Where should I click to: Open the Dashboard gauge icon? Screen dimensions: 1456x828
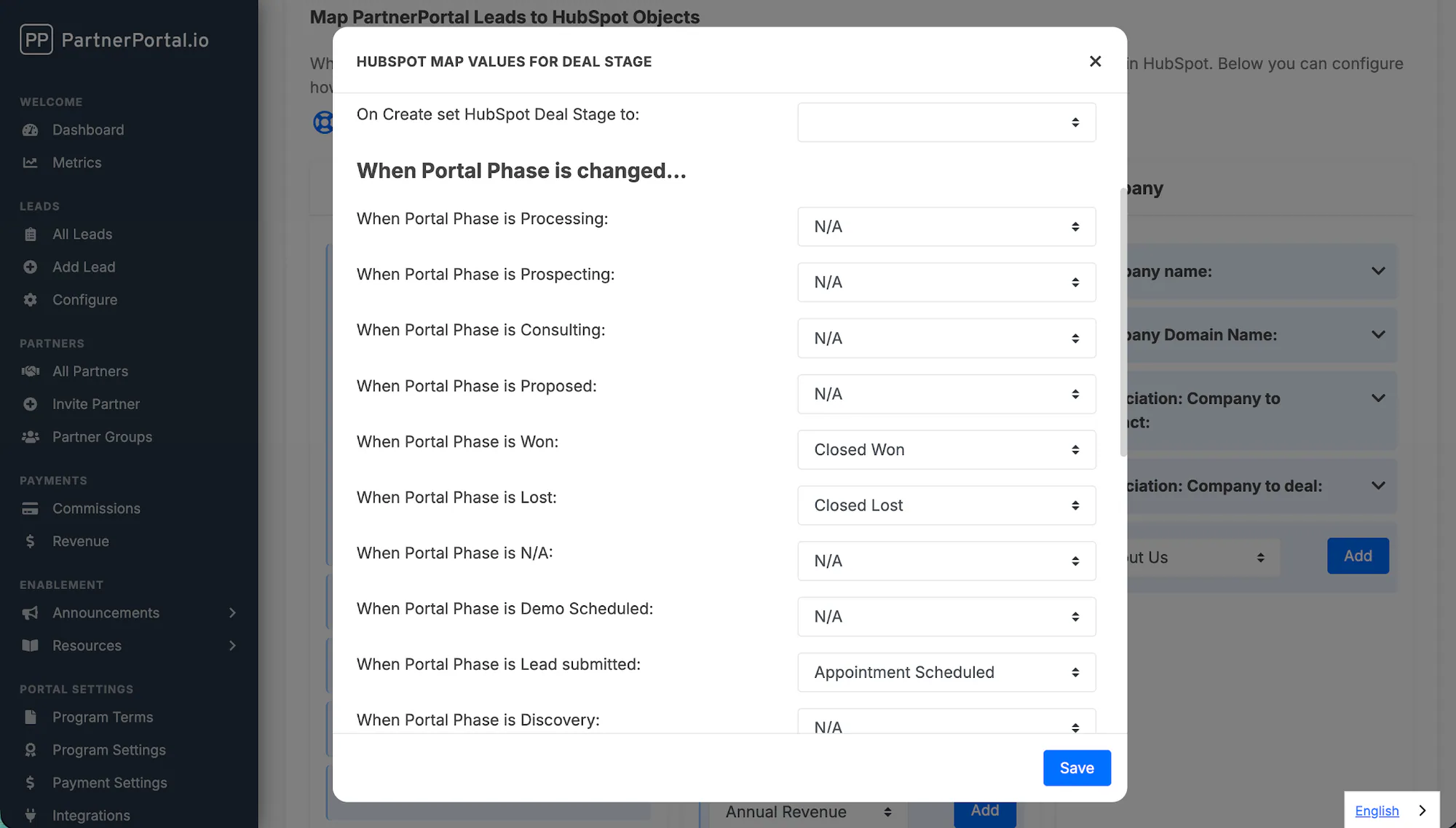tap(30, 130)
